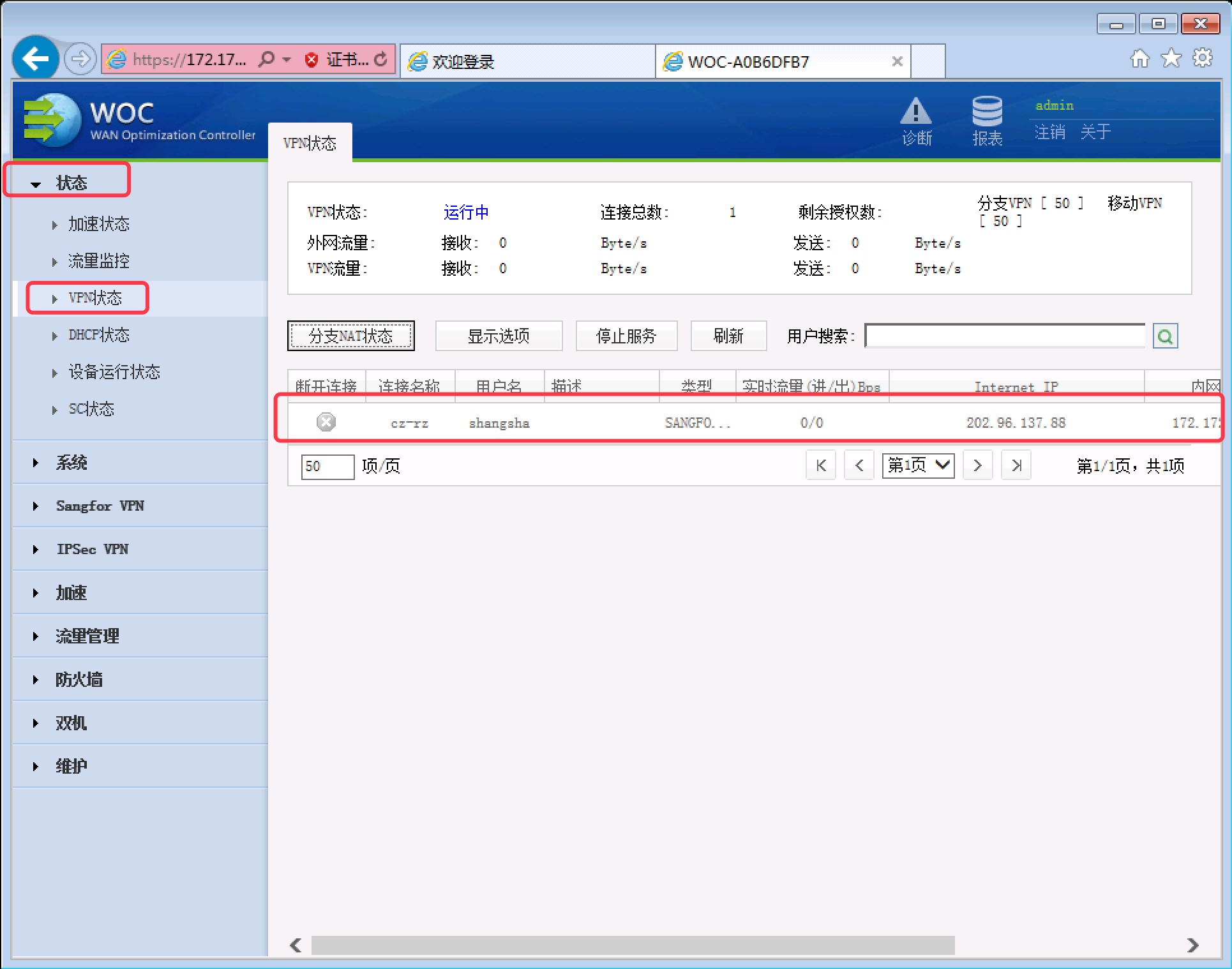1232x969 pixels.
Task: Open the reports database icon
Action: pos(987,112)
